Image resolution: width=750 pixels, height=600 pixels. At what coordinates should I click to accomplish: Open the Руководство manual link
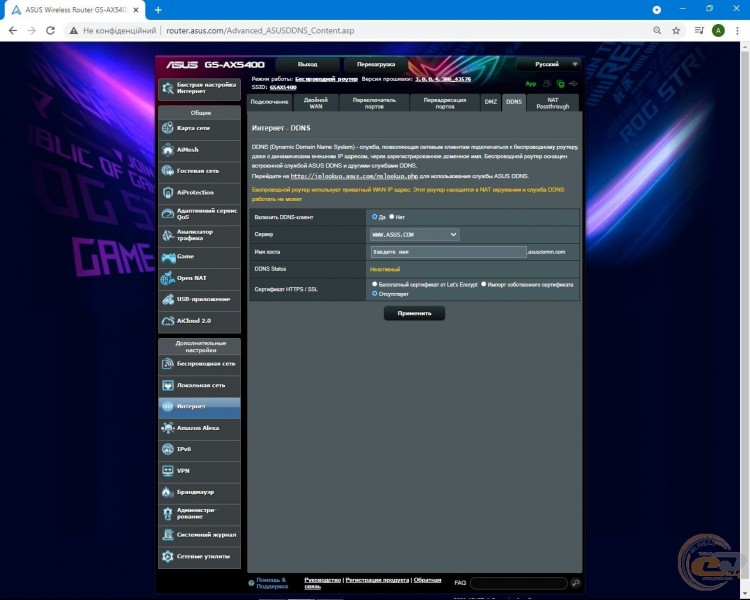(x=322, y=580)
